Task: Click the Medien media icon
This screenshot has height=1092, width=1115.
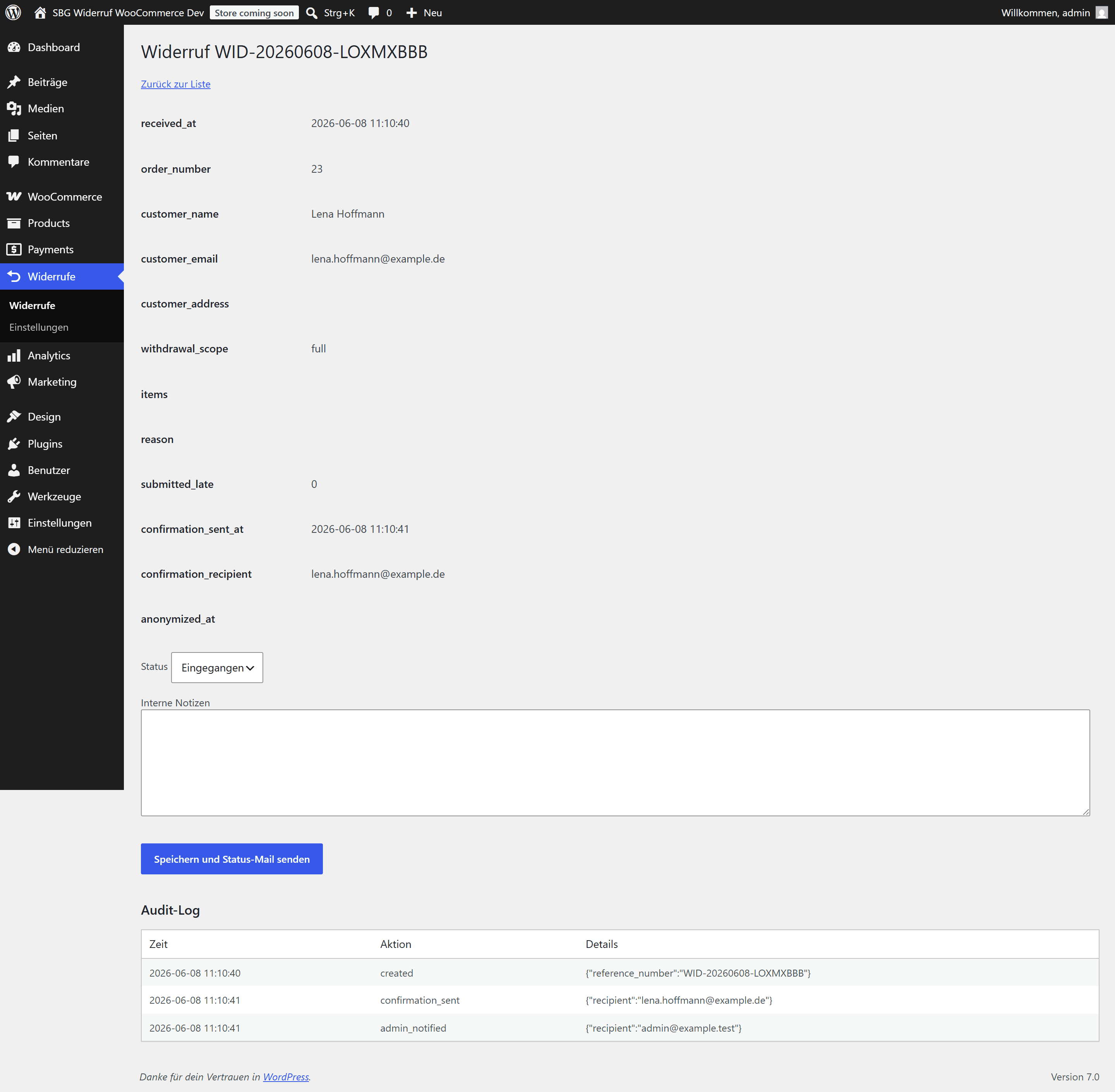Action: coord(14,108)
